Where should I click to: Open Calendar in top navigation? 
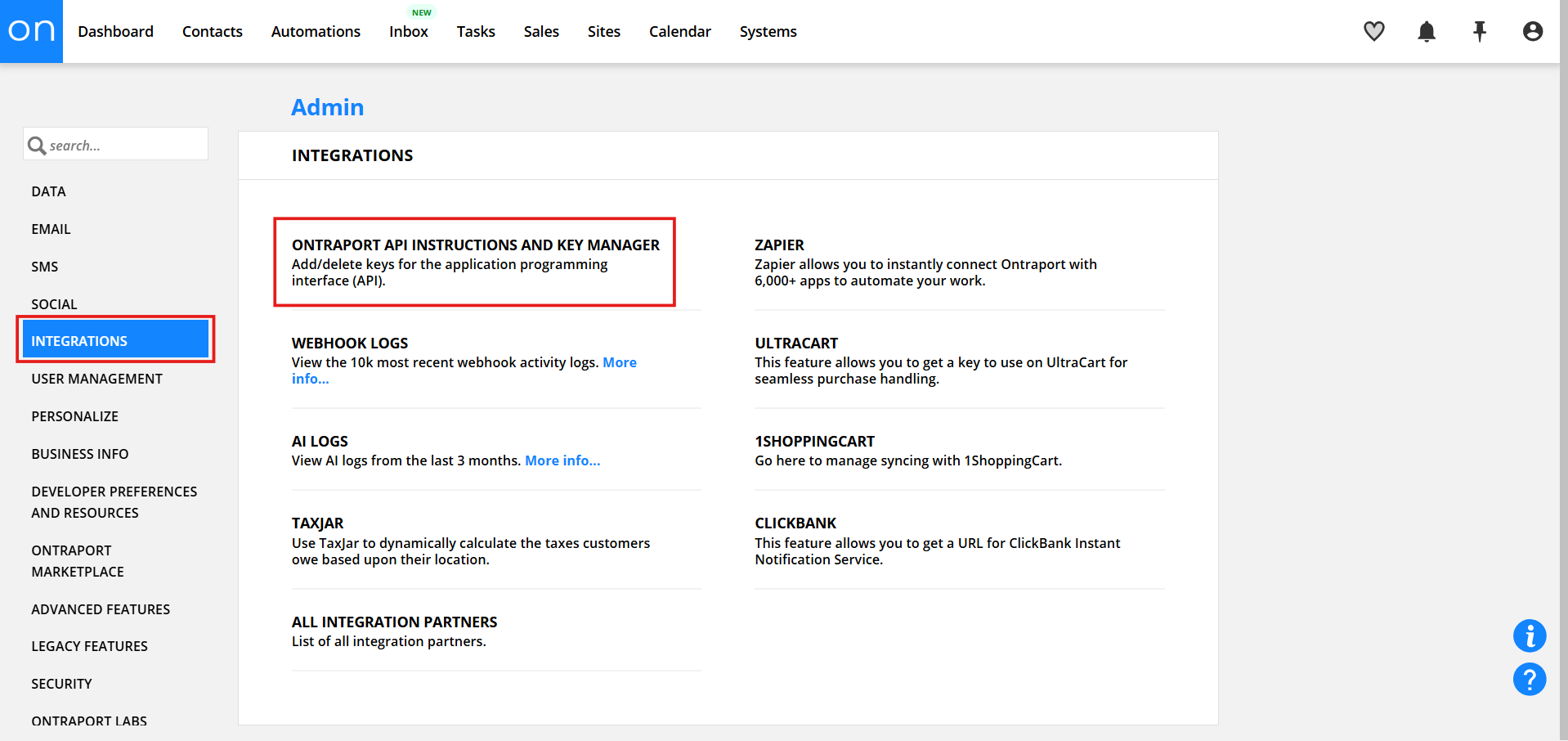click(x=680, y=31)
